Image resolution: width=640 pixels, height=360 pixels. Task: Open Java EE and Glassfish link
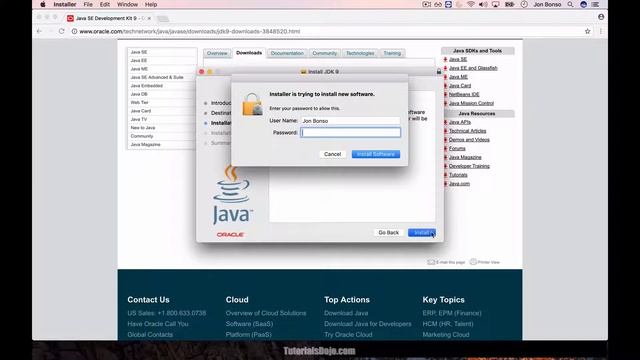coord(473,68)
